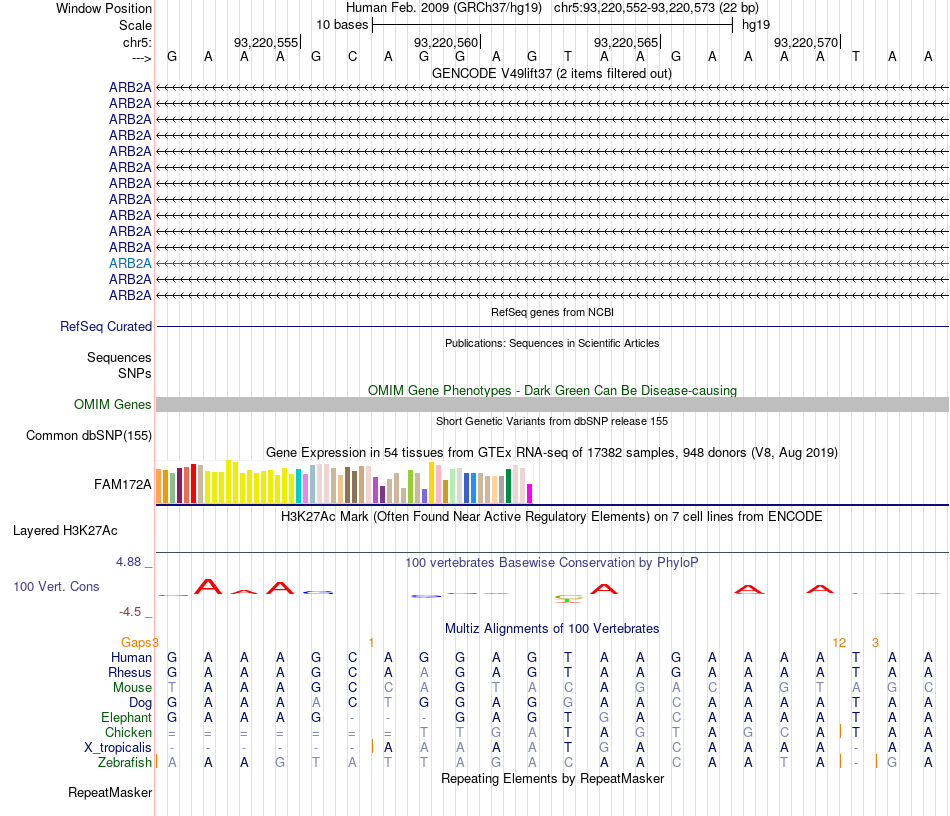Select the Zebrafish alignment row label

(x=125, y=763)
